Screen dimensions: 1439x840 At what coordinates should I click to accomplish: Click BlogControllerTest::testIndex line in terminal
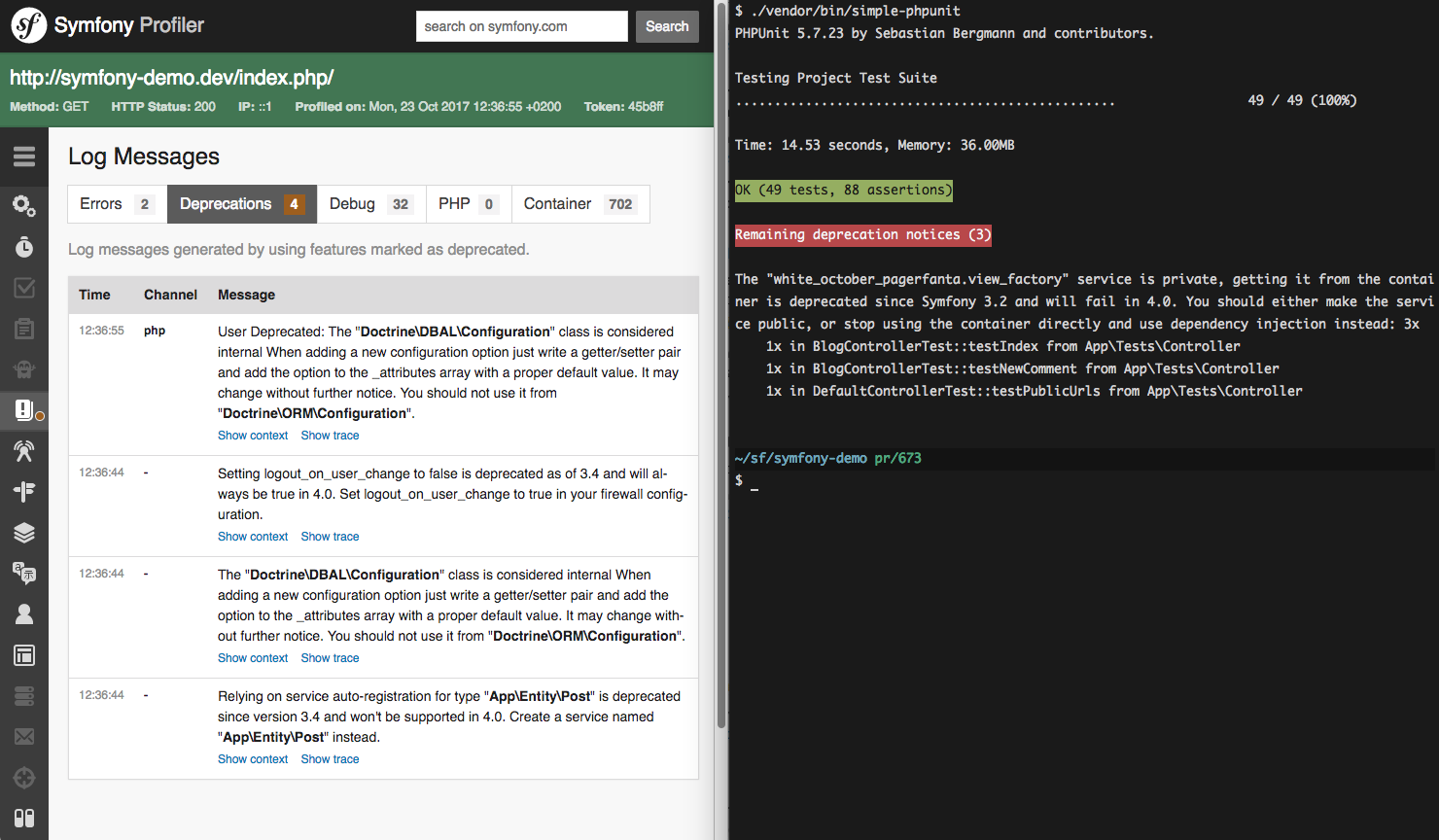click(1002, 346)
